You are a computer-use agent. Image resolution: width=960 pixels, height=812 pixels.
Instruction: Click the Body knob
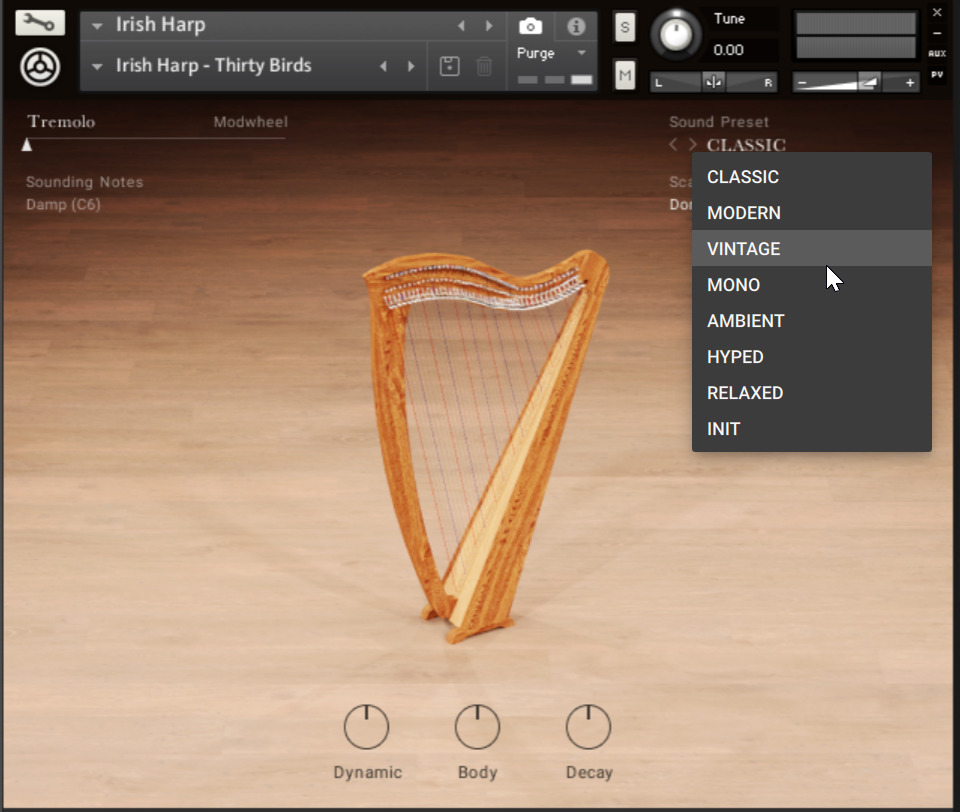click(477, 727)
